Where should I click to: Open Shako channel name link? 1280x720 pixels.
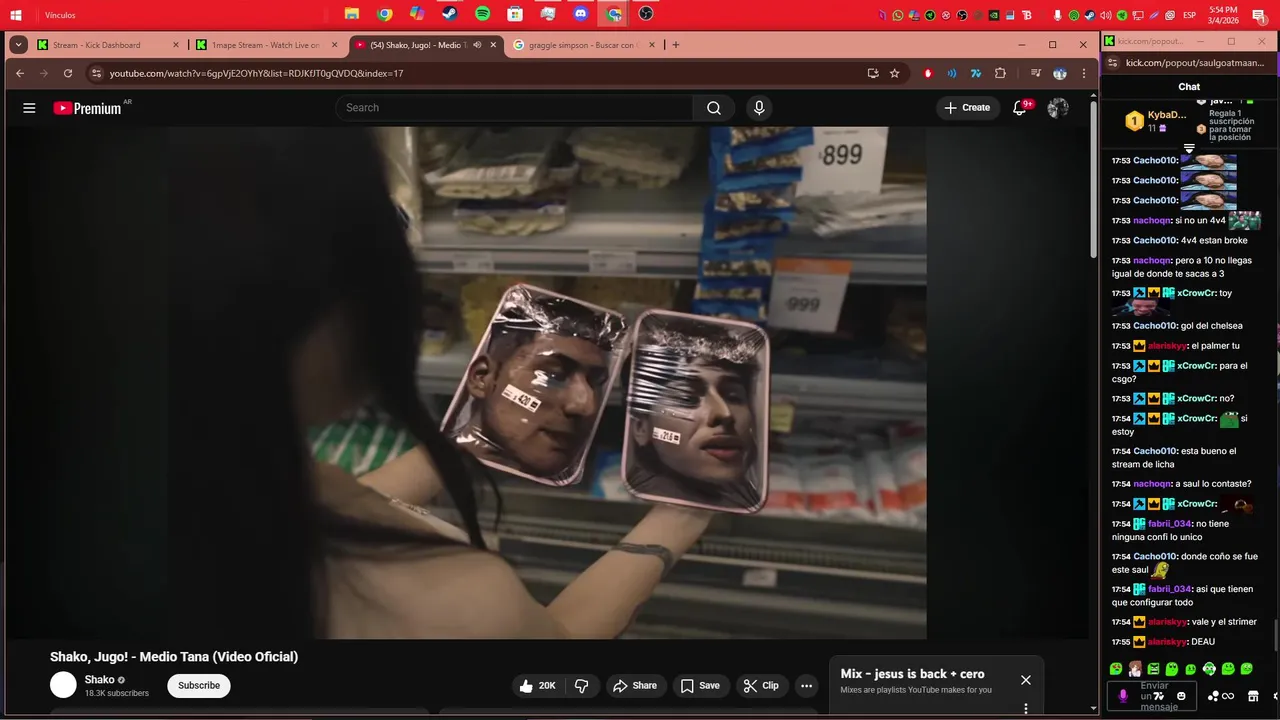tap(99, 680)
